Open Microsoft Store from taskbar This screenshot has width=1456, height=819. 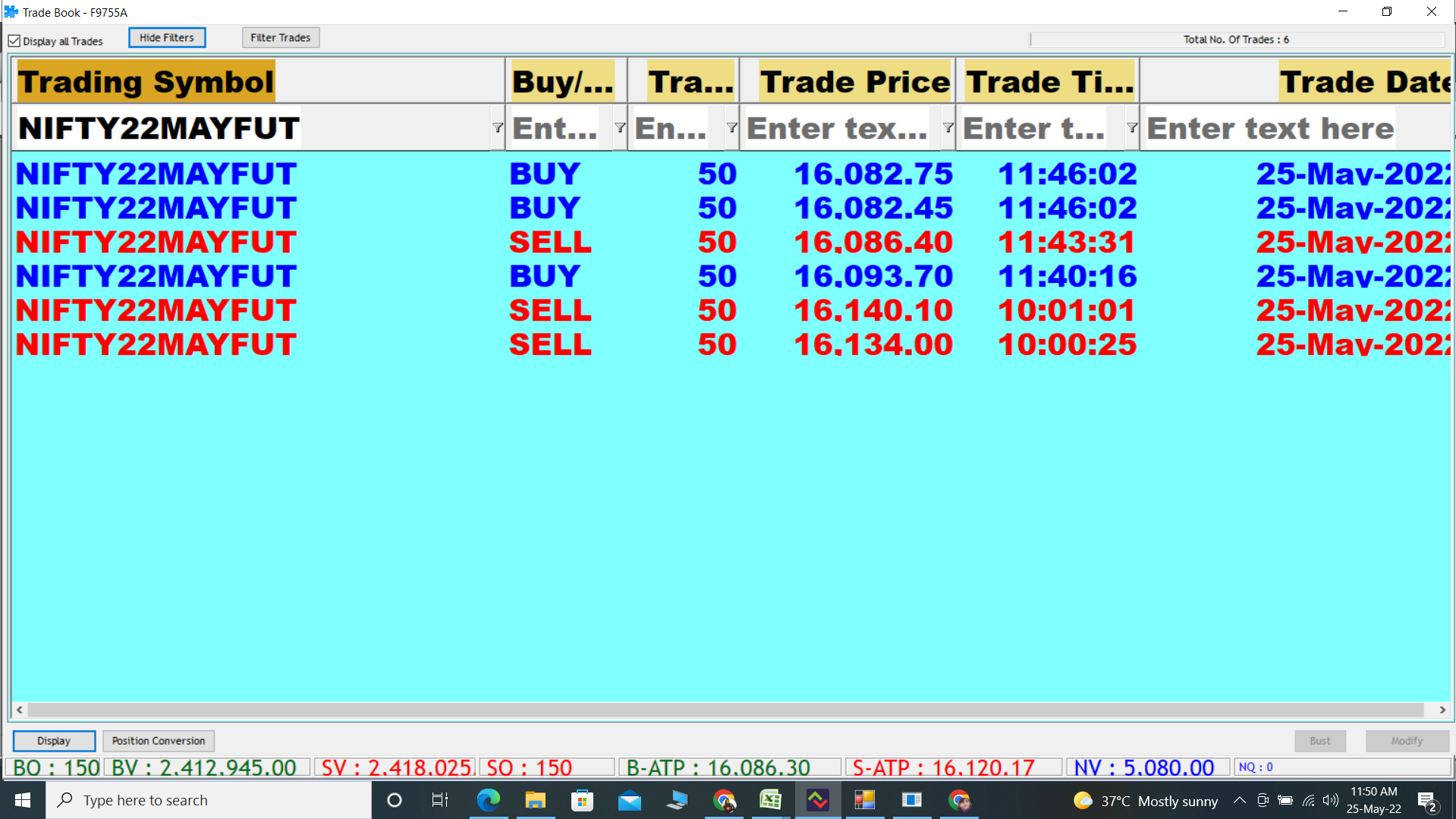(582, 800)
